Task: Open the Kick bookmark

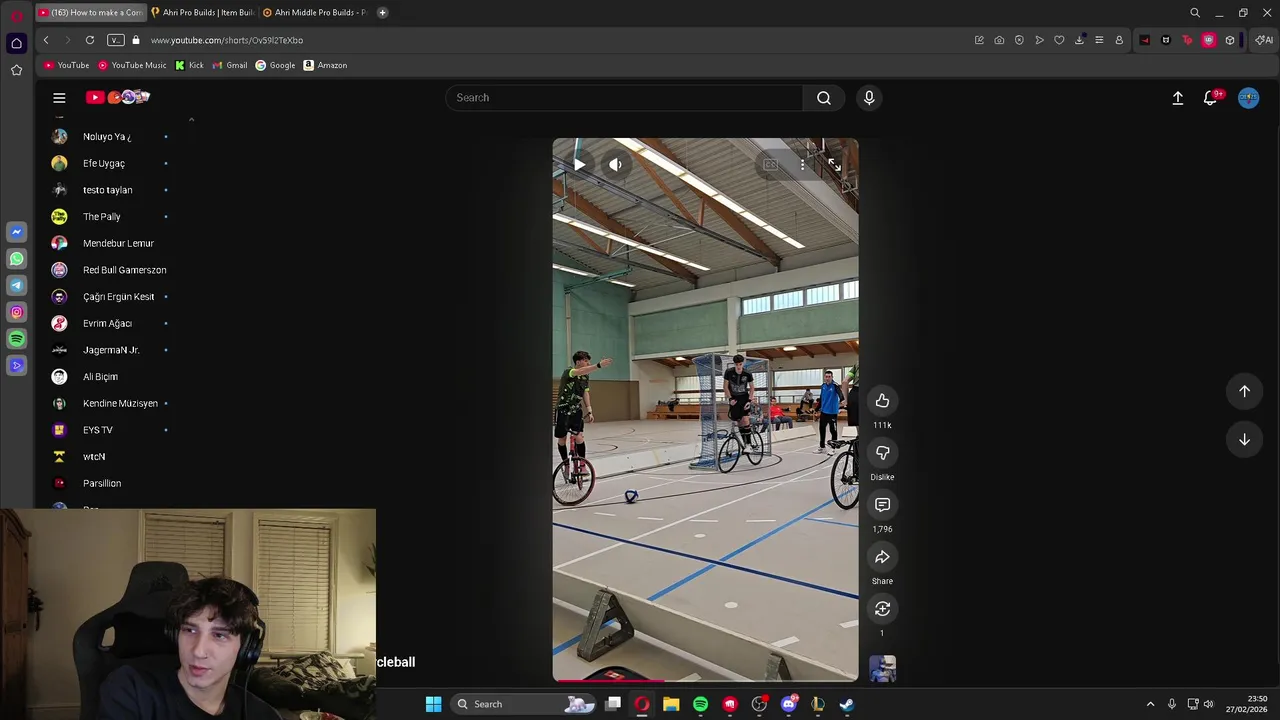Action: pos(189,65)
